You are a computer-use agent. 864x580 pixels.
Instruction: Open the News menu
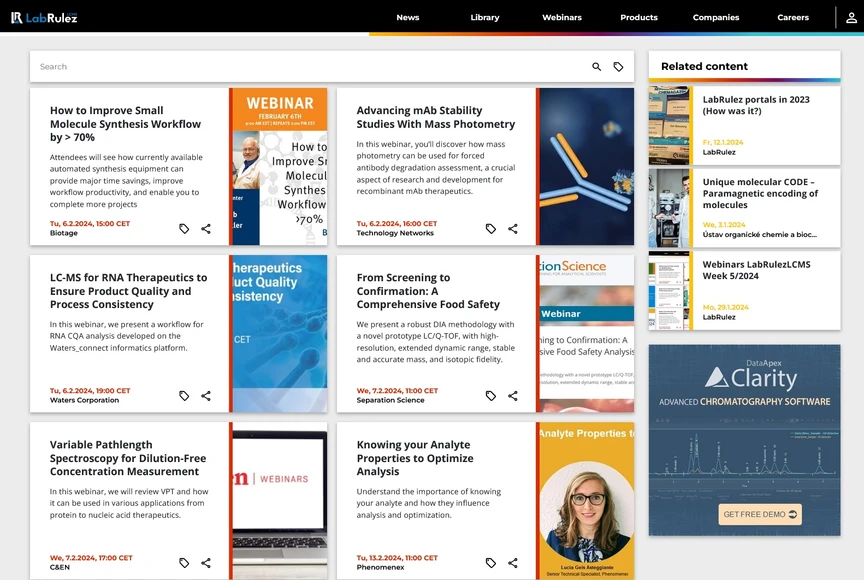[x=408, y=18]
